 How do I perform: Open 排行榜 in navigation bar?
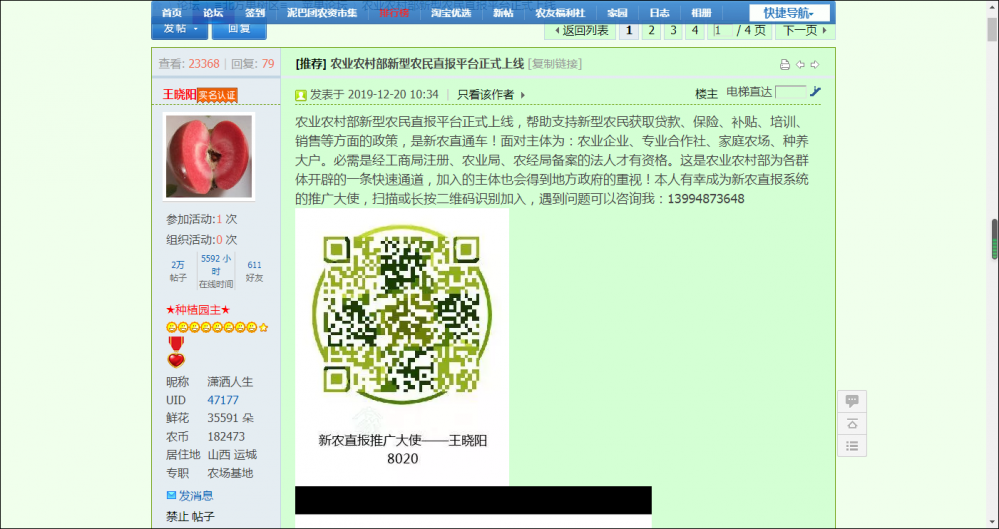394,13
